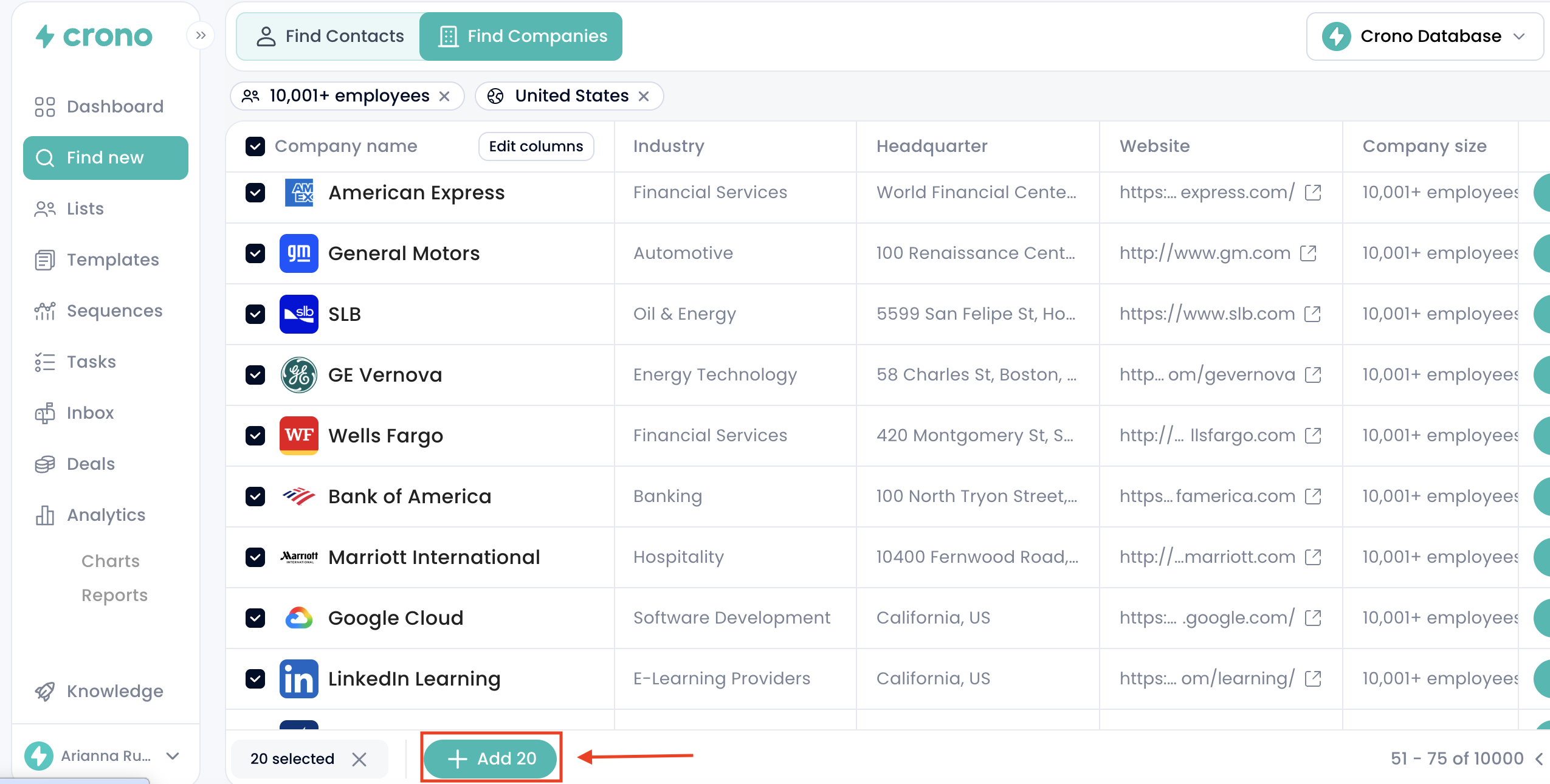1550x784 pixels.
Task: Uncheck the SLB row checkbox
Action: point(255,314)
